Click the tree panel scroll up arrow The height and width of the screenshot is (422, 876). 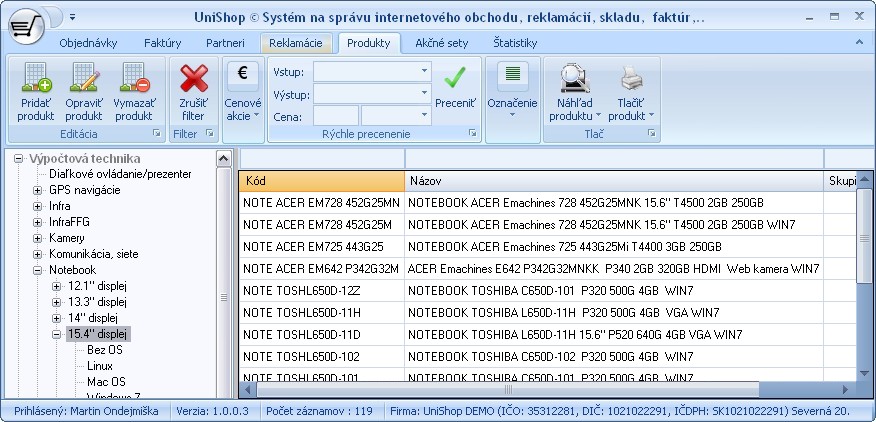[223, 159]
